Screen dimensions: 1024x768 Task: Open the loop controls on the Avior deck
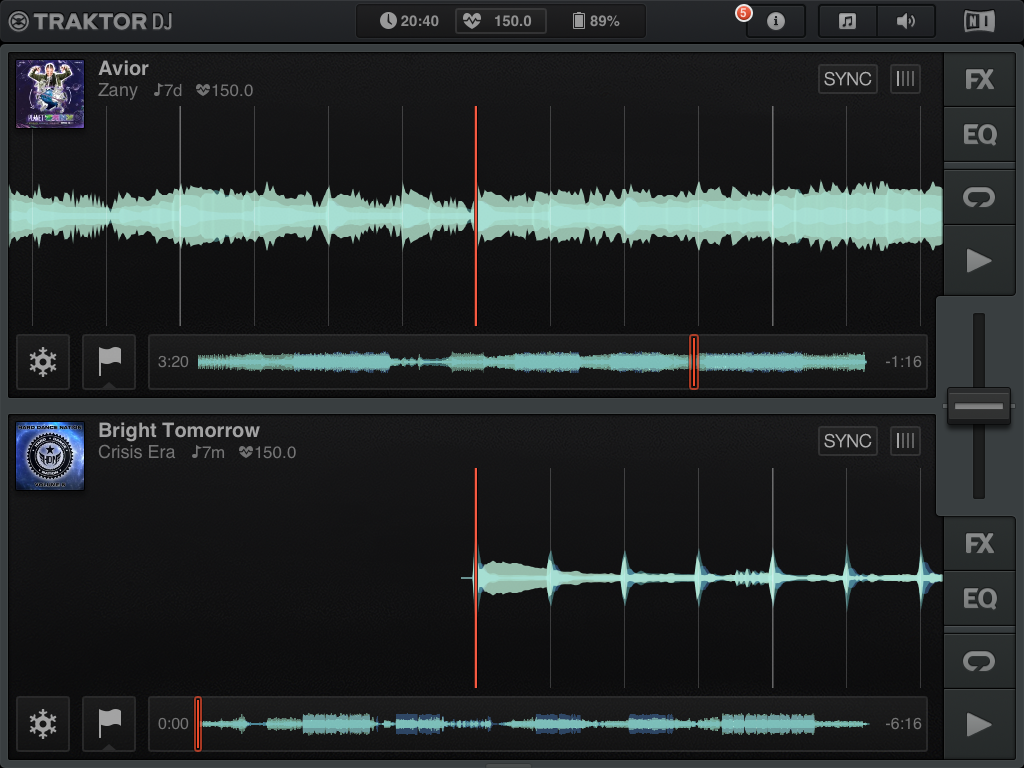point(979,198)
